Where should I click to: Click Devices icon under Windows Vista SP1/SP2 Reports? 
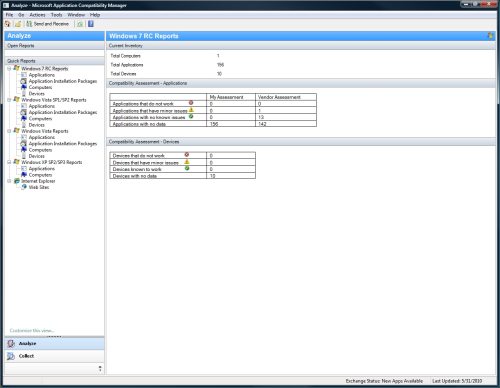tap(24, 125)
